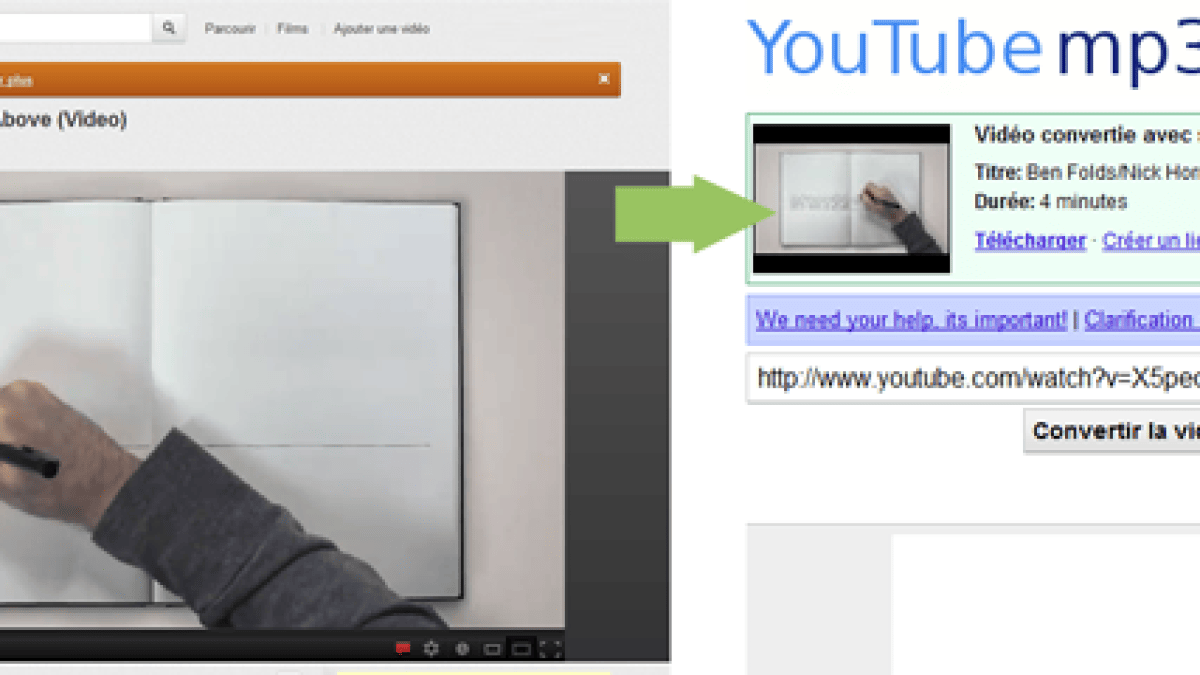This screenshot has width=1200, height=675.
Task: Click the YouTube mp3 logo
Action: [x=974, y=48]
